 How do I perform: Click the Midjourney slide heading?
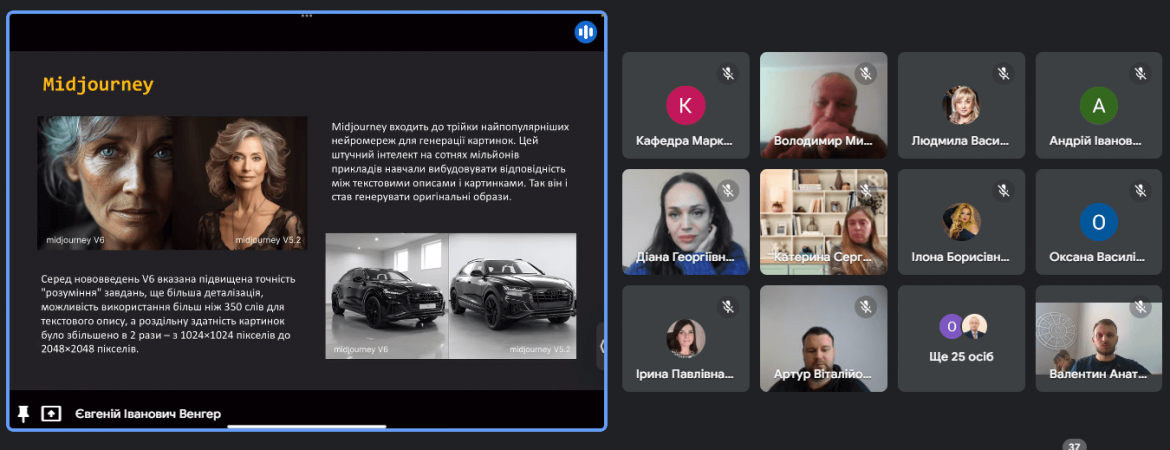98,84
